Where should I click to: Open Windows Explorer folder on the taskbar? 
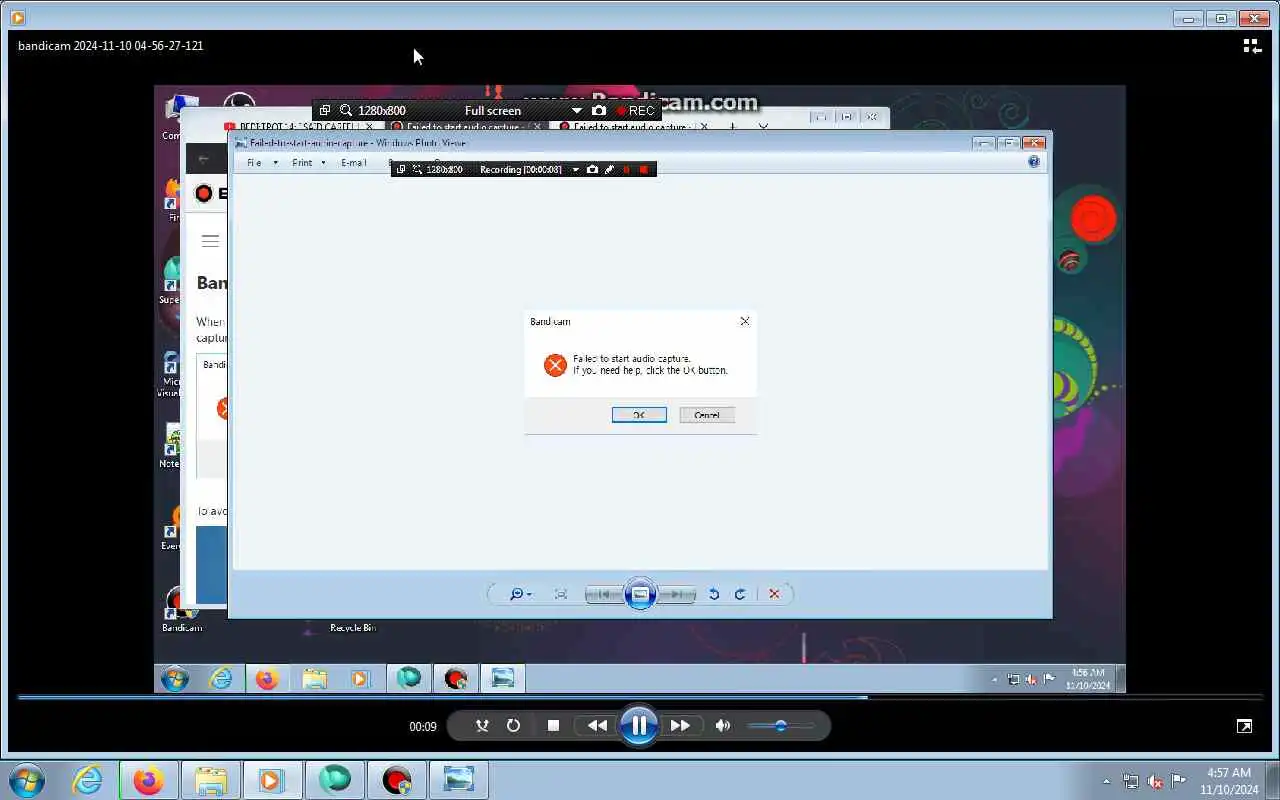click(210, 779)
